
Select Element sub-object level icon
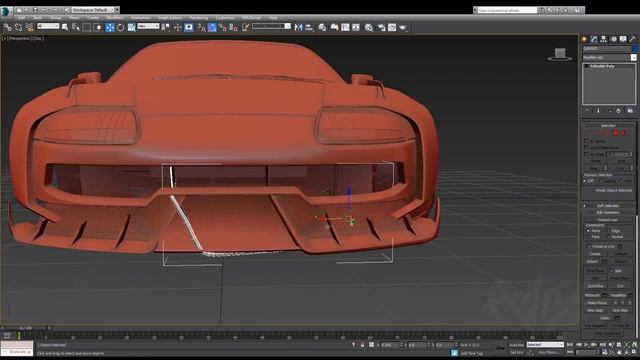623,133
